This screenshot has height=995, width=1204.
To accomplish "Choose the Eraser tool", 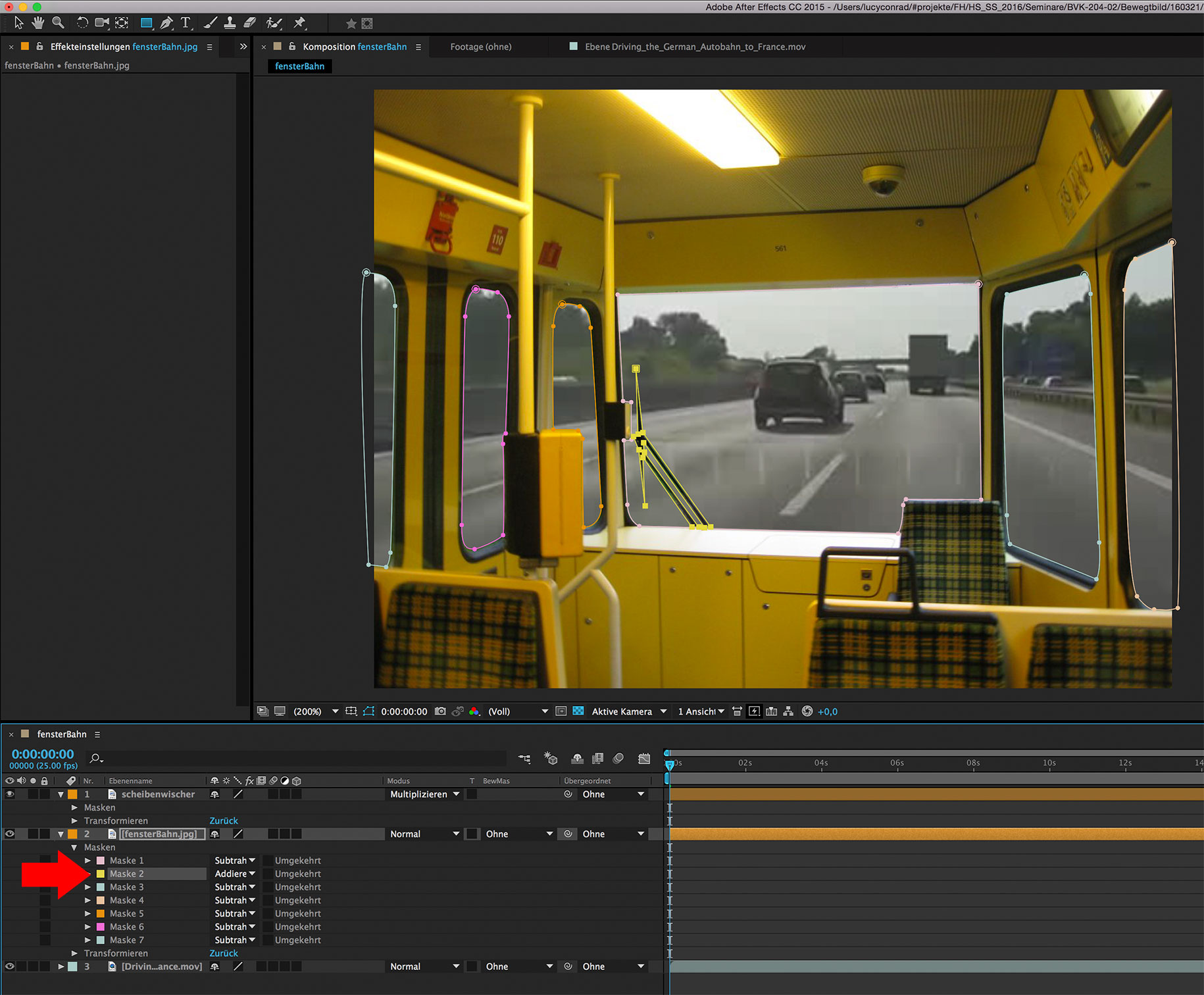I will (250, 23).
